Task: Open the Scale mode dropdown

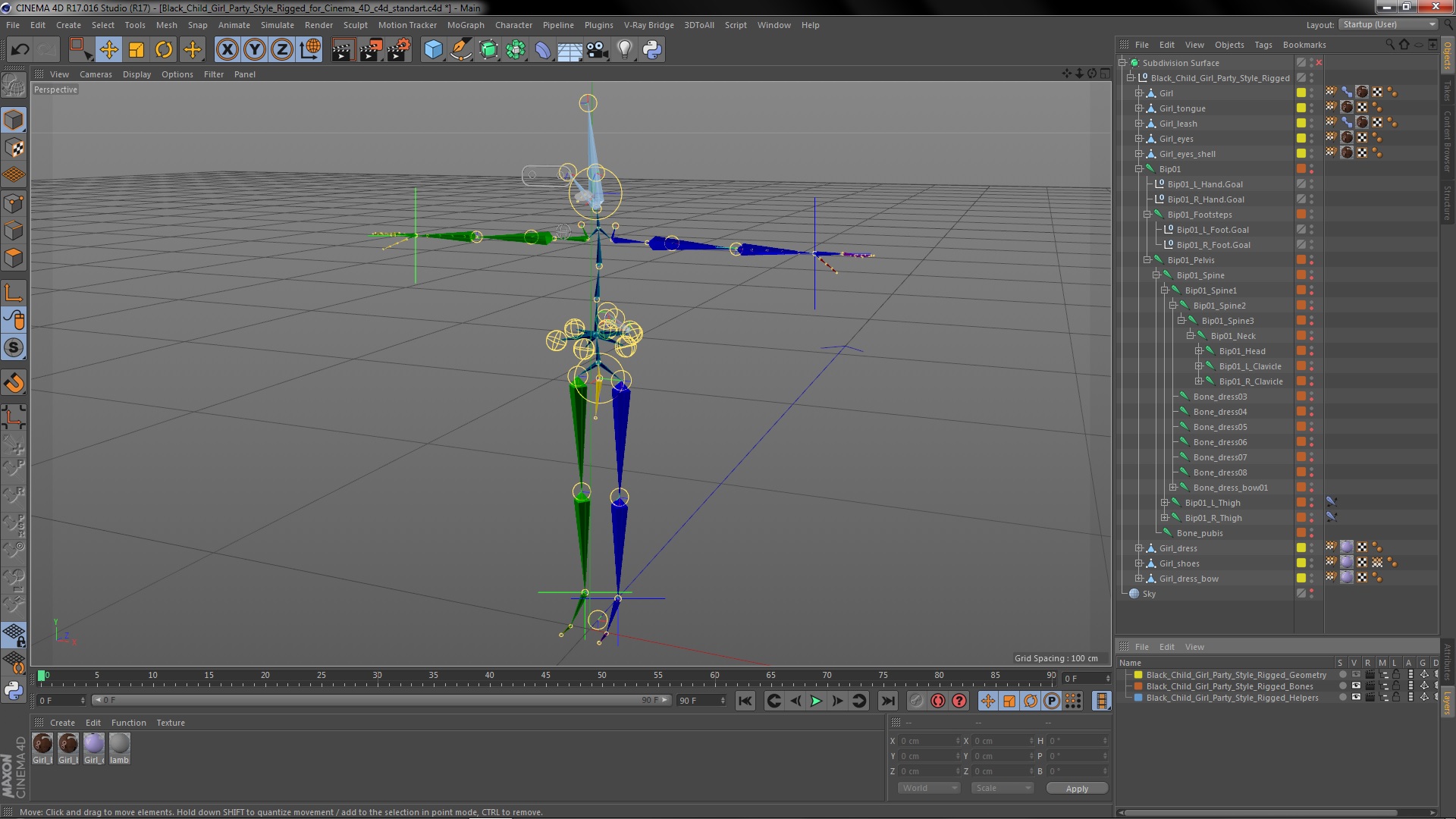Action: (1002, 788)
